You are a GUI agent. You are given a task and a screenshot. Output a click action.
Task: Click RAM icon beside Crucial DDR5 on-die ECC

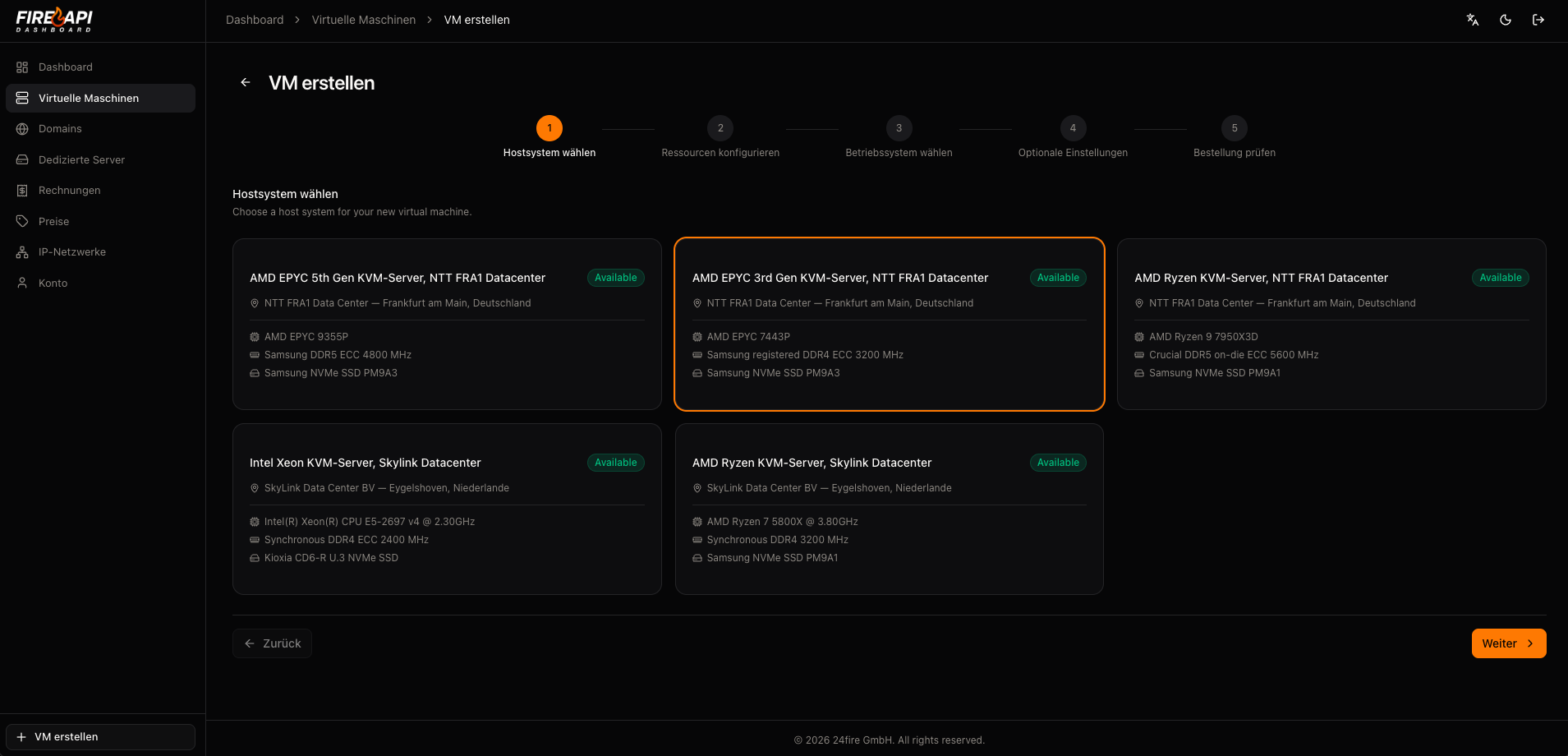pos(1139,355)
